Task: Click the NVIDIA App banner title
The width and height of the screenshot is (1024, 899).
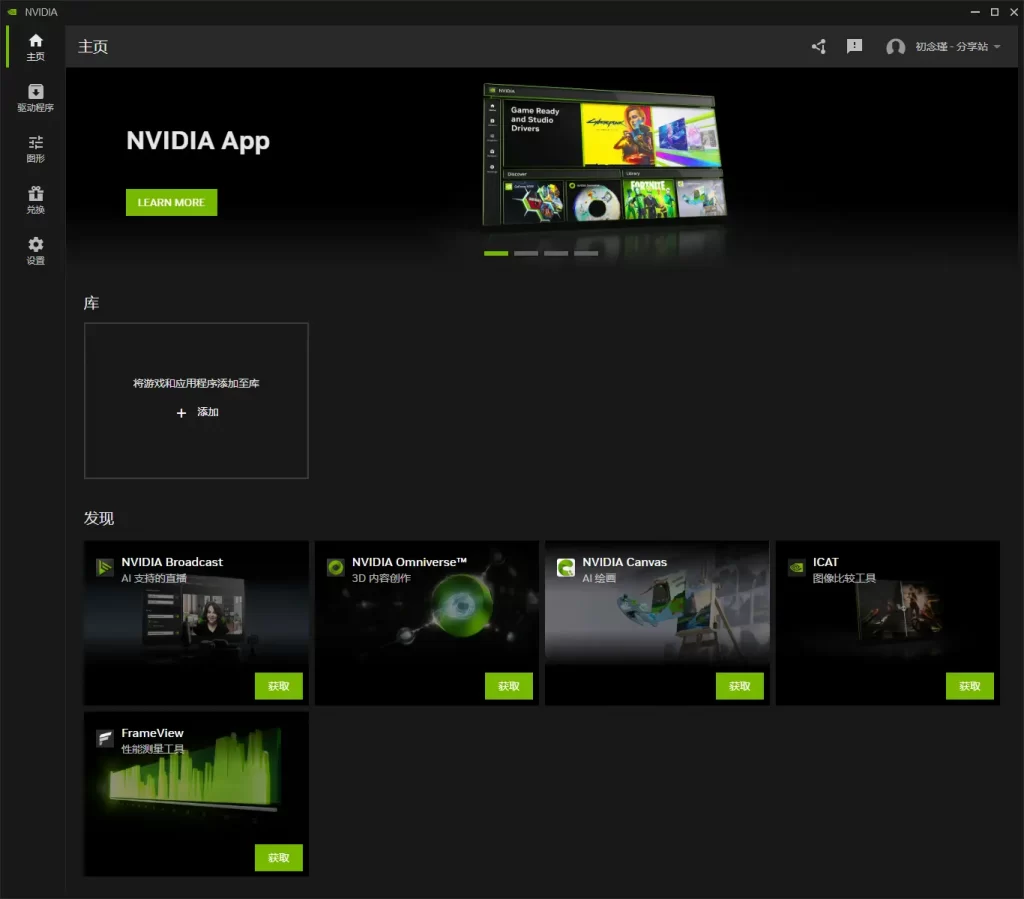Action: click(198, 141)
